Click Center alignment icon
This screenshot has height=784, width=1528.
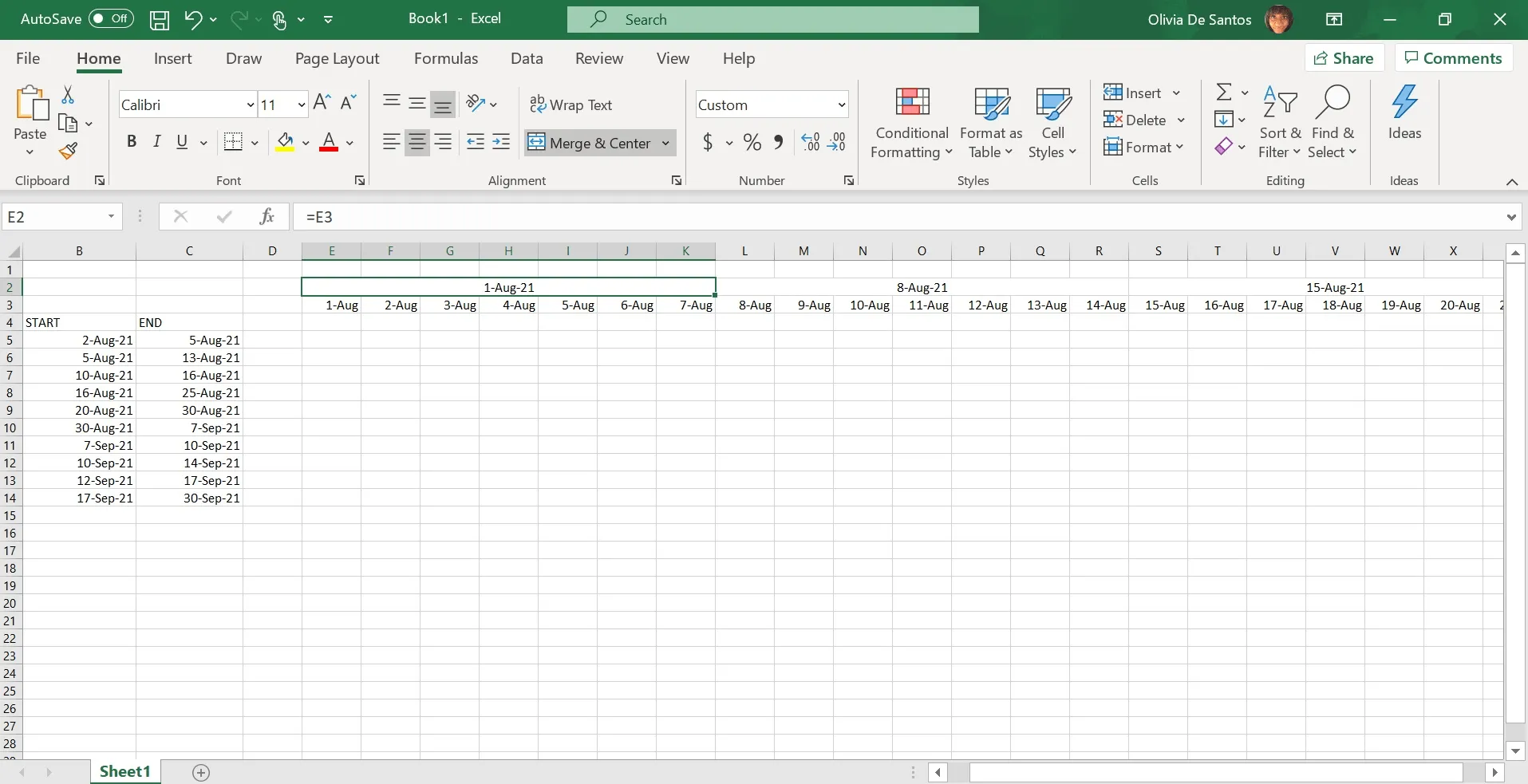[417, 142]
